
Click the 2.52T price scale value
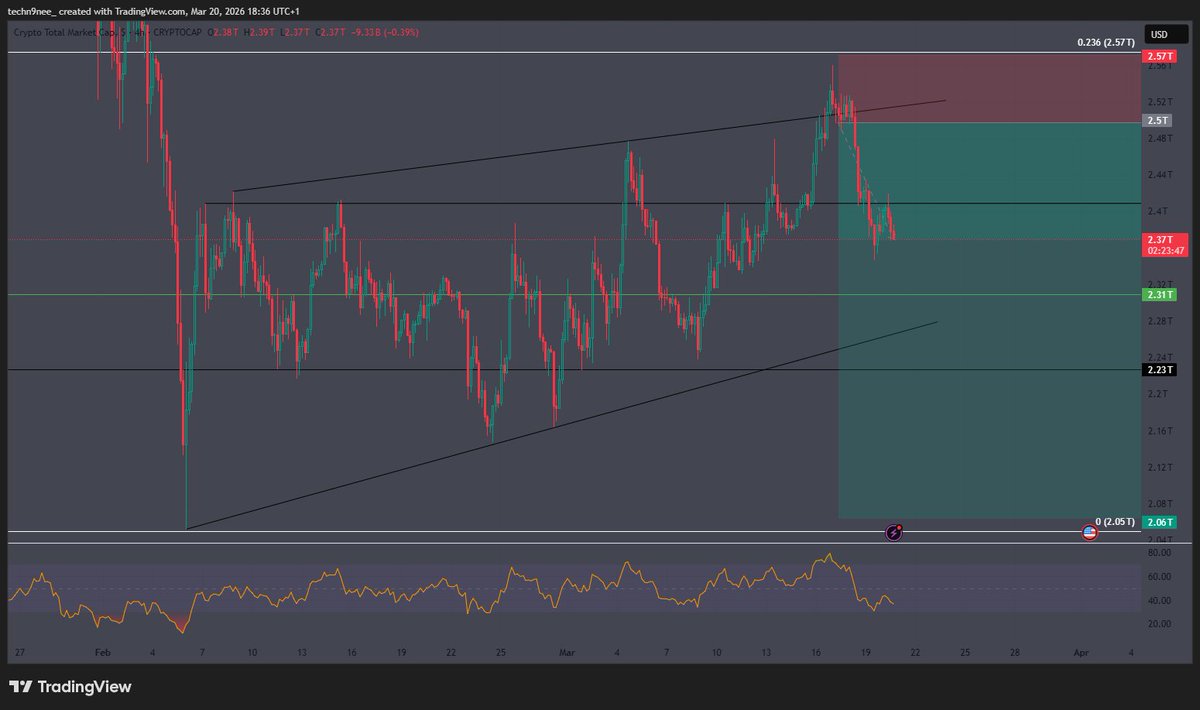1159,101
